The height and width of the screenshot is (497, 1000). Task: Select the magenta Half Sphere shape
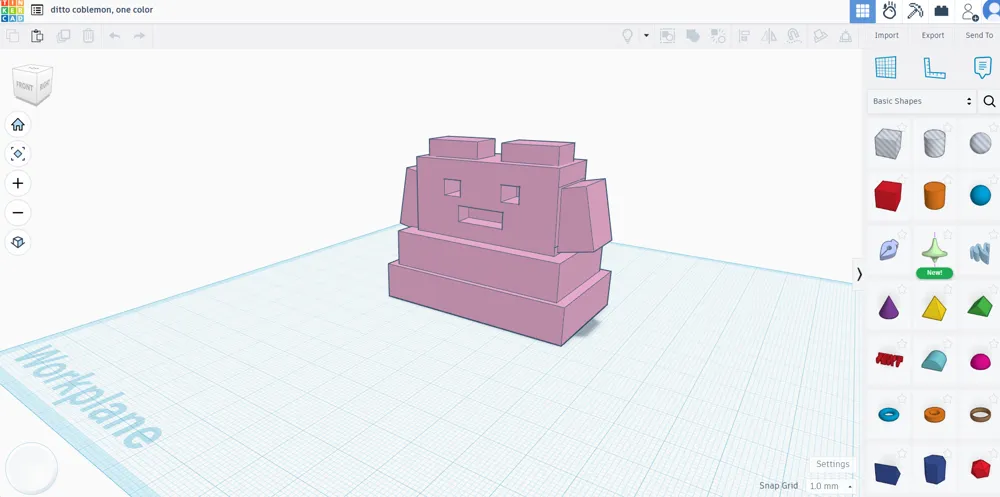point(980,362)
